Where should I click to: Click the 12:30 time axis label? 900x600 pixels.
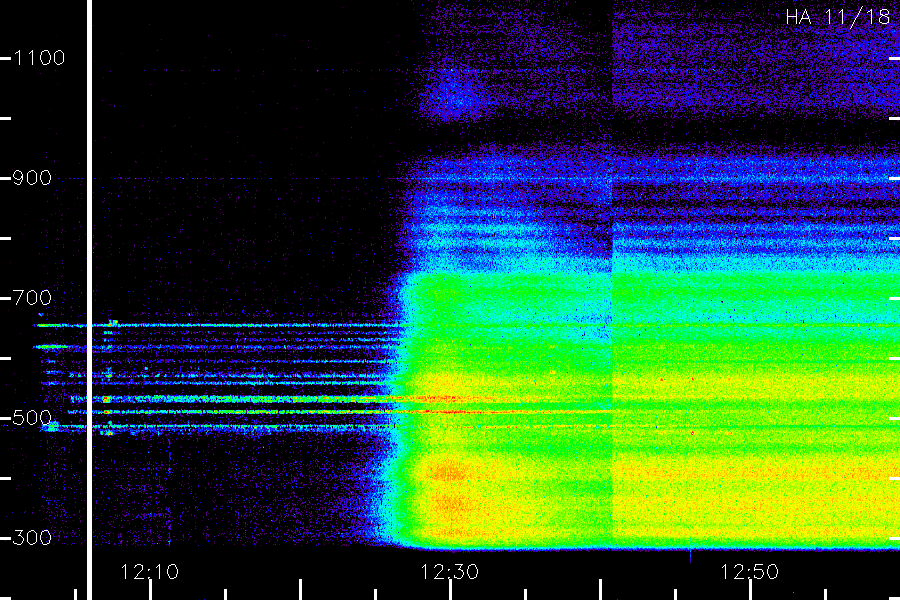tap(449, 572)
